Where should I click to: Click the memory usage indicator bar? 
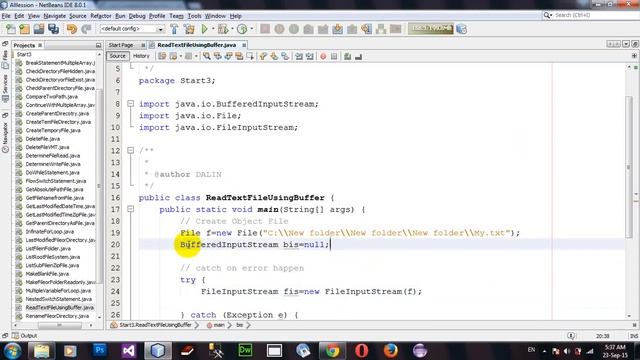(431, 29)
